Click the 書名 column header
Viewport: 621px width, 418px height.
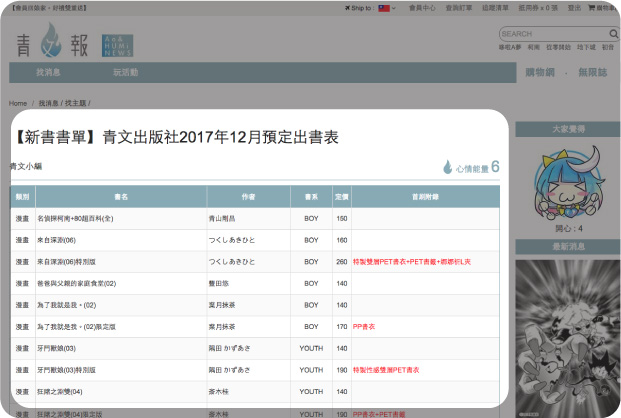coord(121,197)
